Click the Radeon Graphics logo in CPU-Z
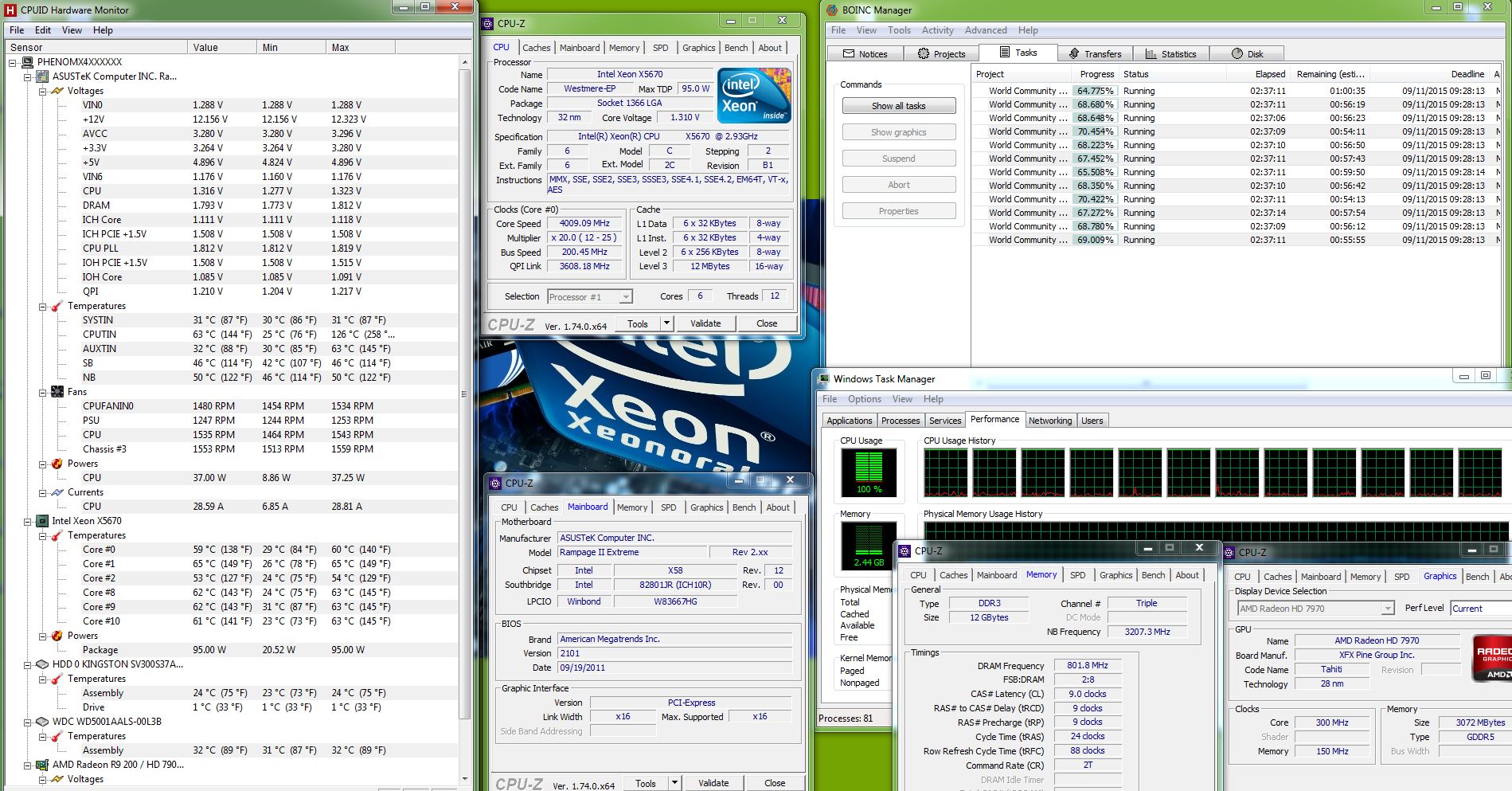Screen dimensions: 1512x791 tap(1491, 658)
